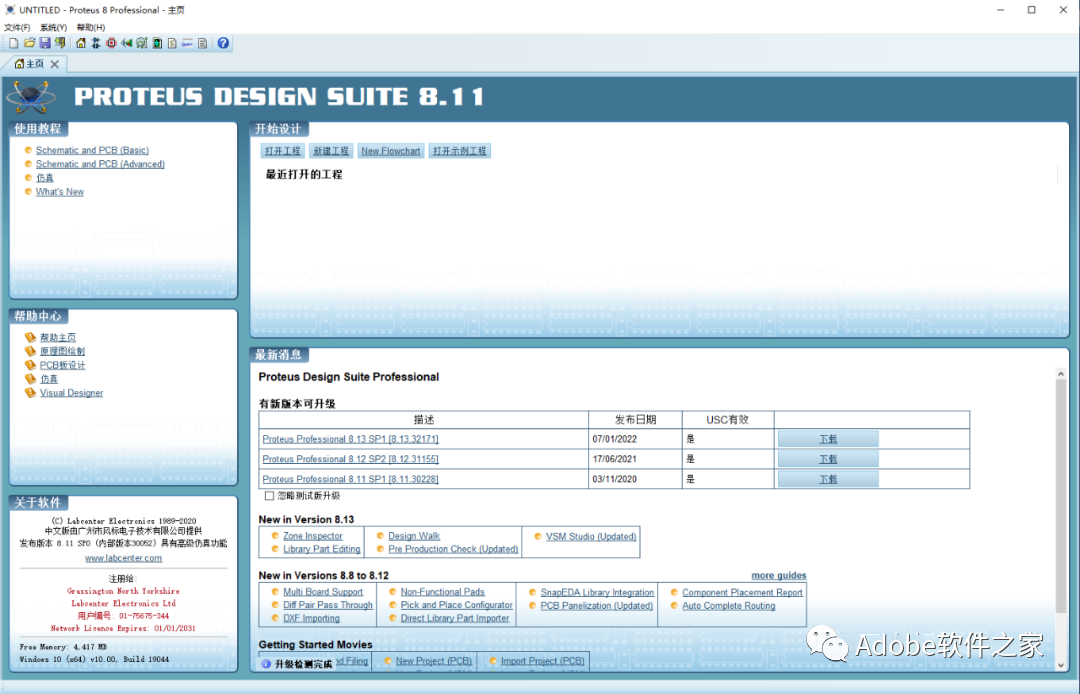This screenshot has height=694, width=1080.
Task: Check the 忽略测试版升级 checkbox
Action: pyautogui.click(x=268, y=495)
